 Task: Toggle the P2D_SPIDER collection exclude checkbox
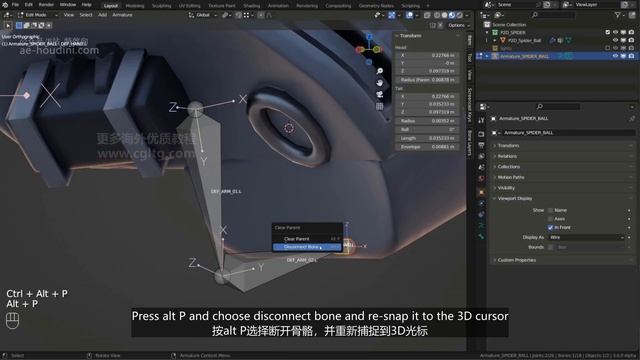[x=607, y=32]
